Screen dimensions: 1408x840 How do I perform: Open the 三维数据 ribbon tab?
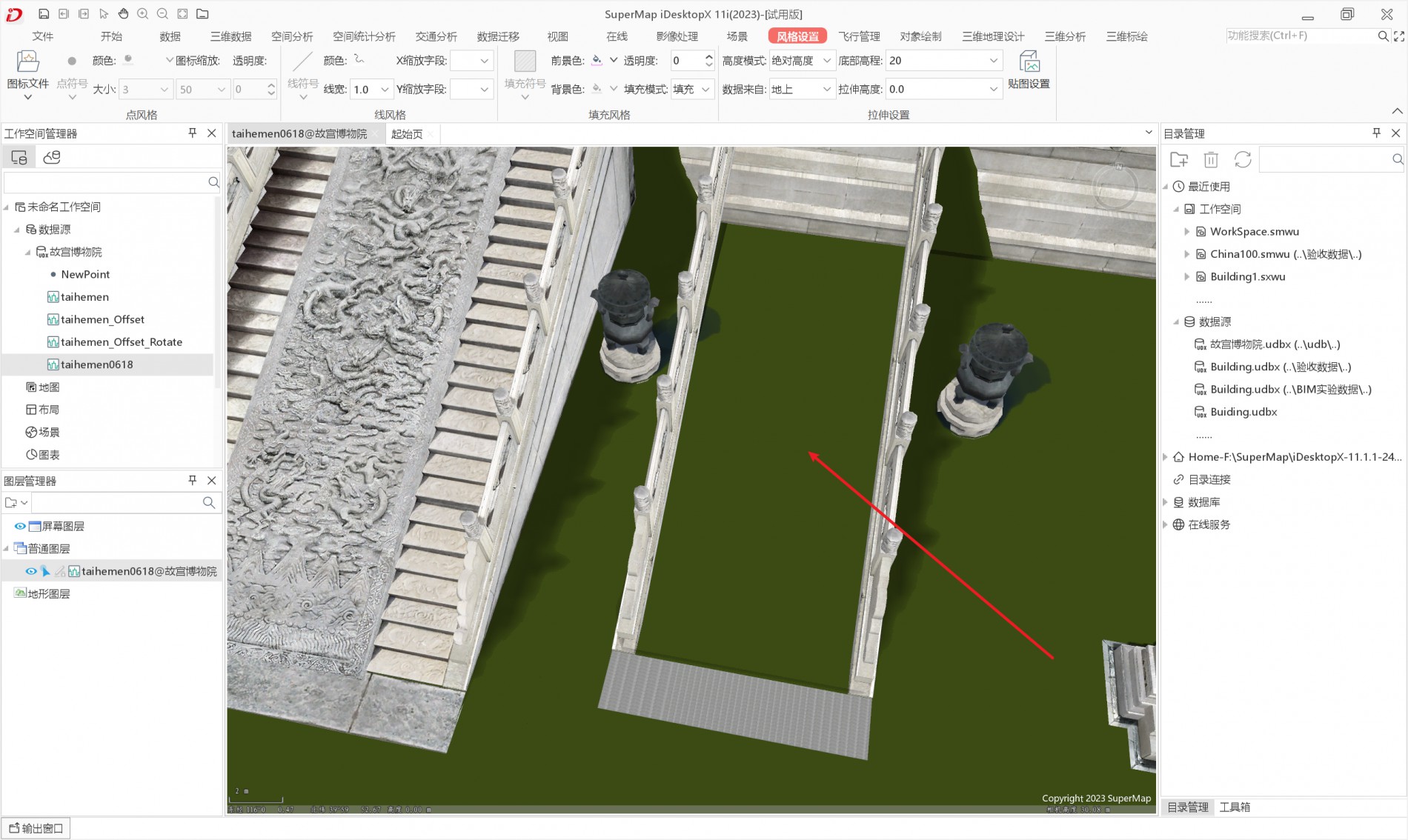coord(230,36)
